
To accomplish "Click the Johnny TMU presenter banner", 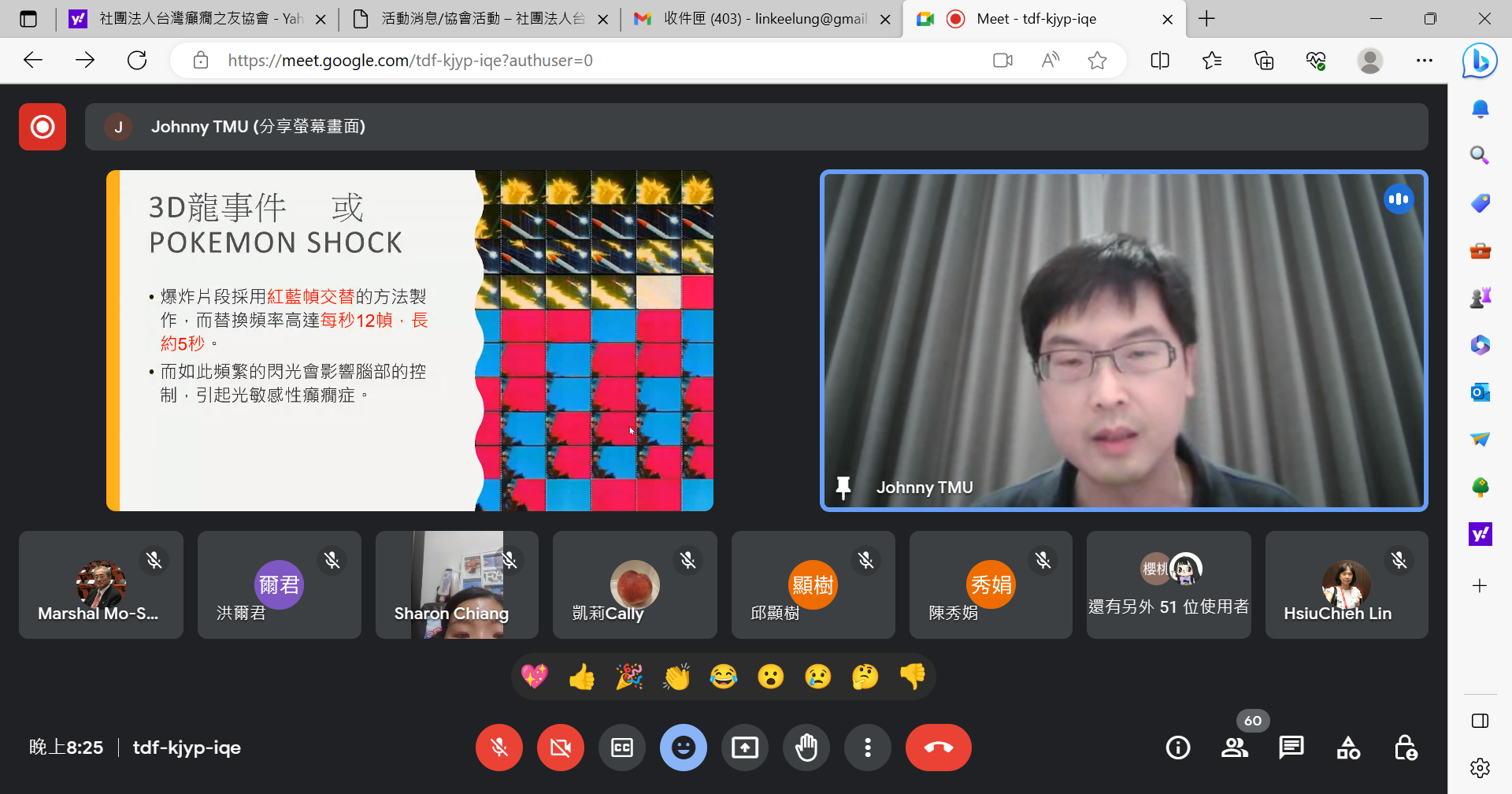I will pos(756,127).
